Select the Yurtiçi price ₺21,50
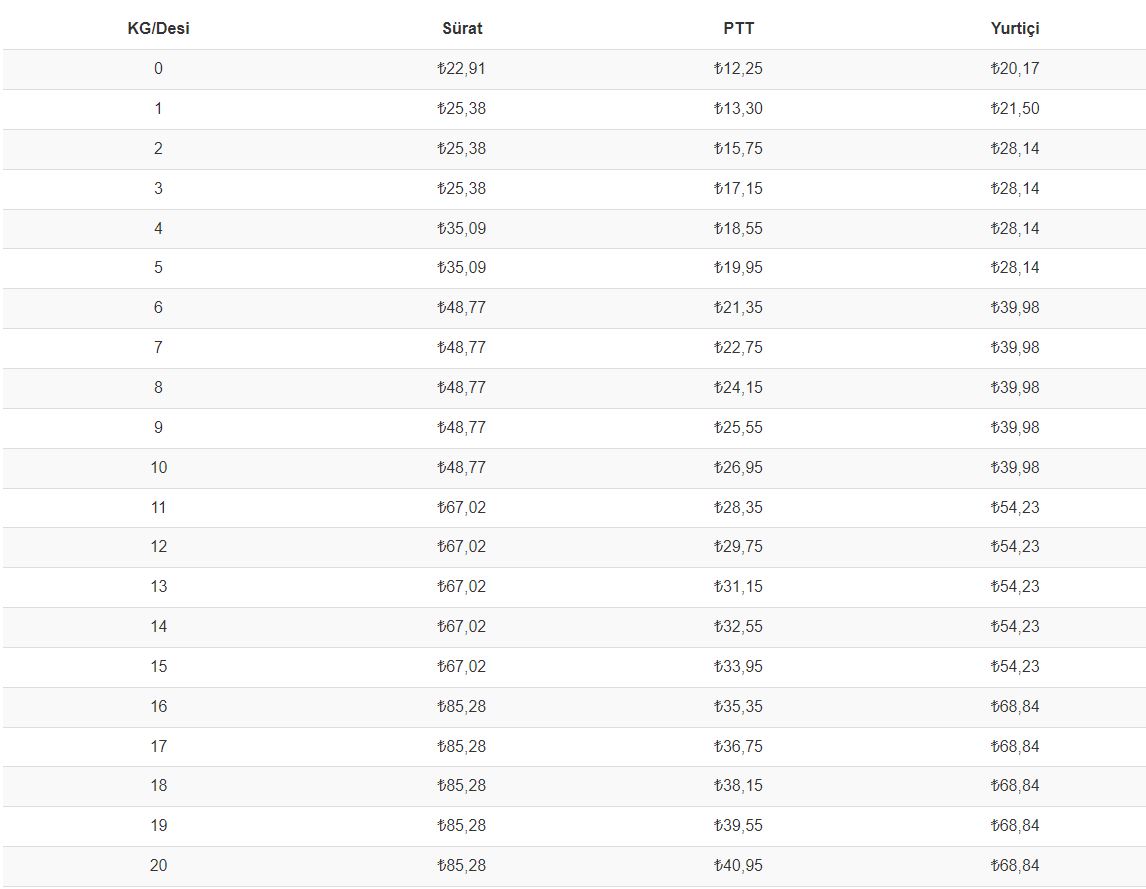The image size is (1146, 889). click(1014, 108)
